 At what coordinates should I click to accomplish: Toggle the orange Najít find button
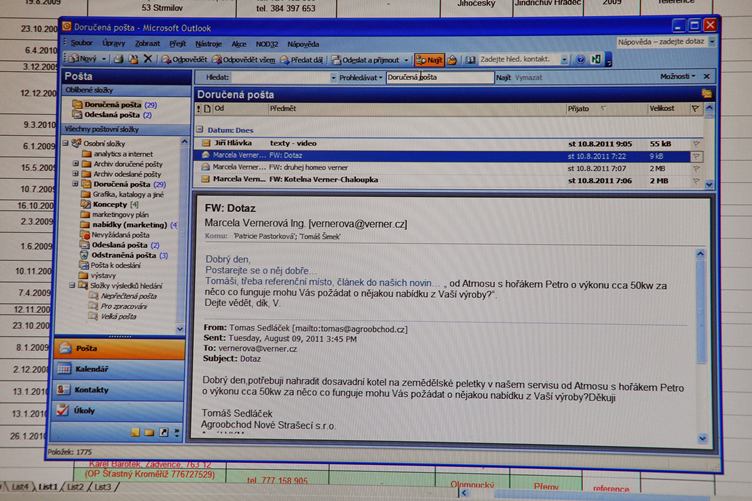point(429,60)
